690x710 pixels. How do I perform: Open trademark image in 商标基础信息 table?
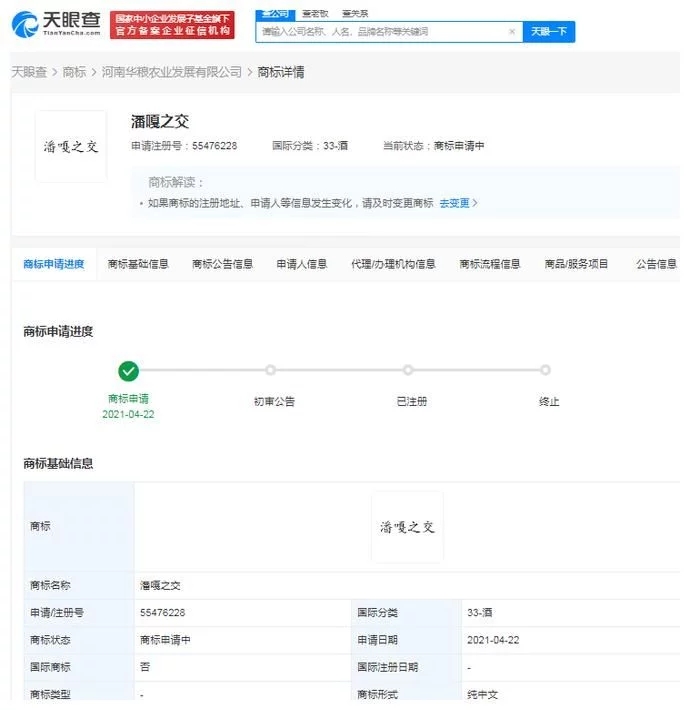pos(407,527)
